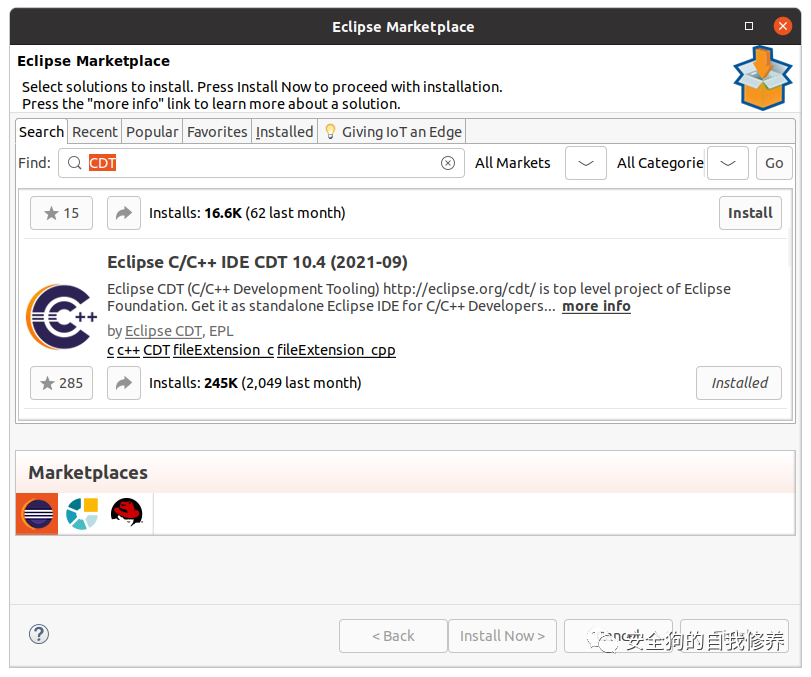Share the Eclipse C/C++ IDE CDT entry
The image size is (811, 677).
click(124, 383)
